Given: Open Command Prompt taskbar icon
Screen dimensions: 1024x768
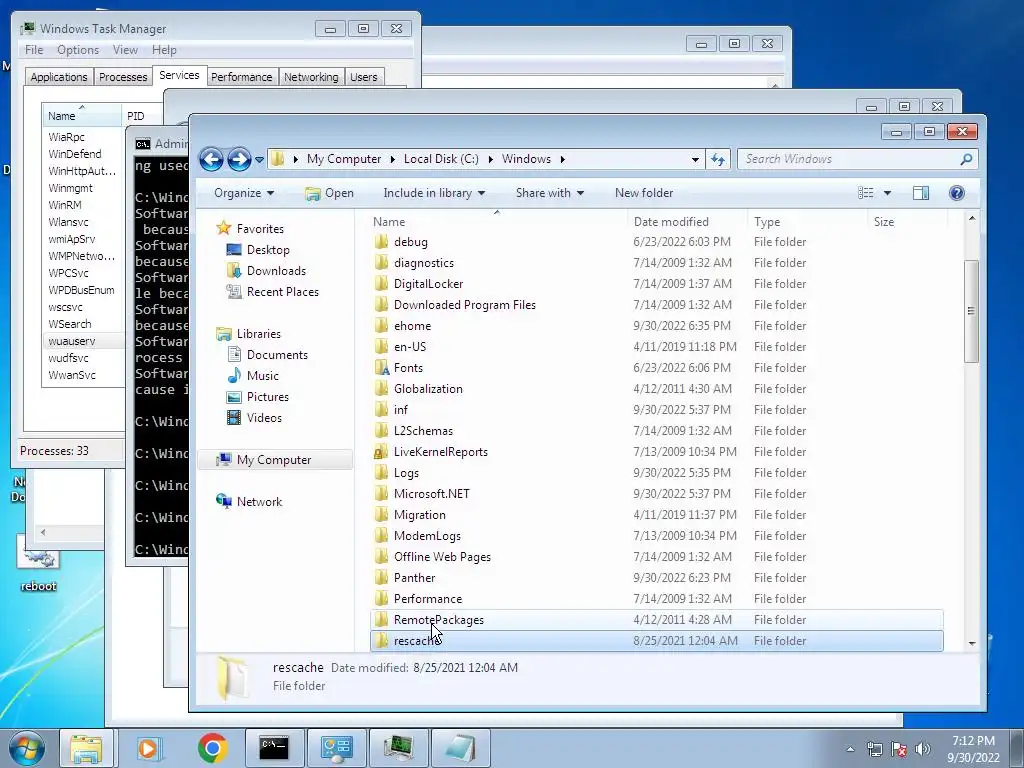Looking at the screenshot, I should point(274,748).
